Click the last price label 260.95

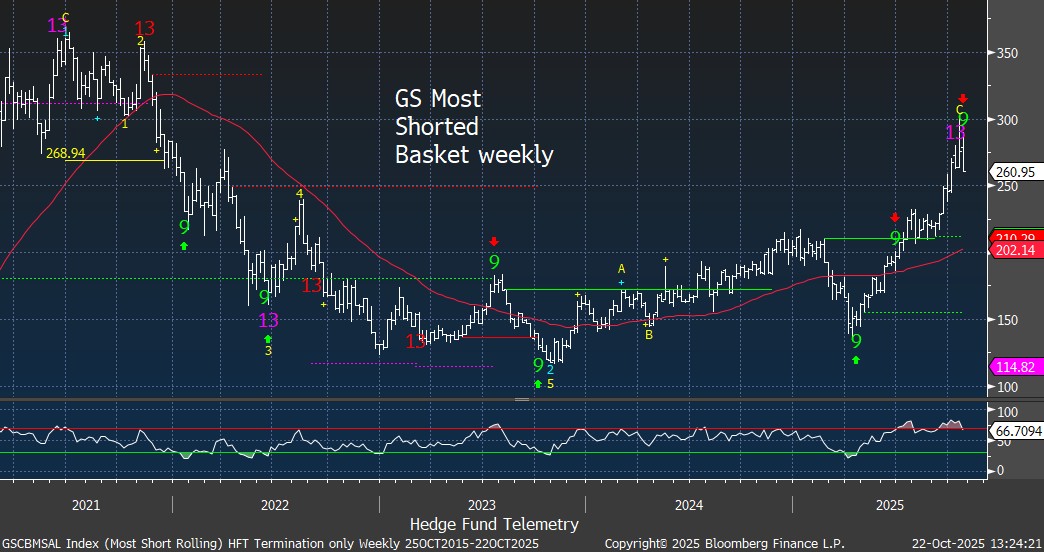pyautogui.click(x=1016, y=172)
